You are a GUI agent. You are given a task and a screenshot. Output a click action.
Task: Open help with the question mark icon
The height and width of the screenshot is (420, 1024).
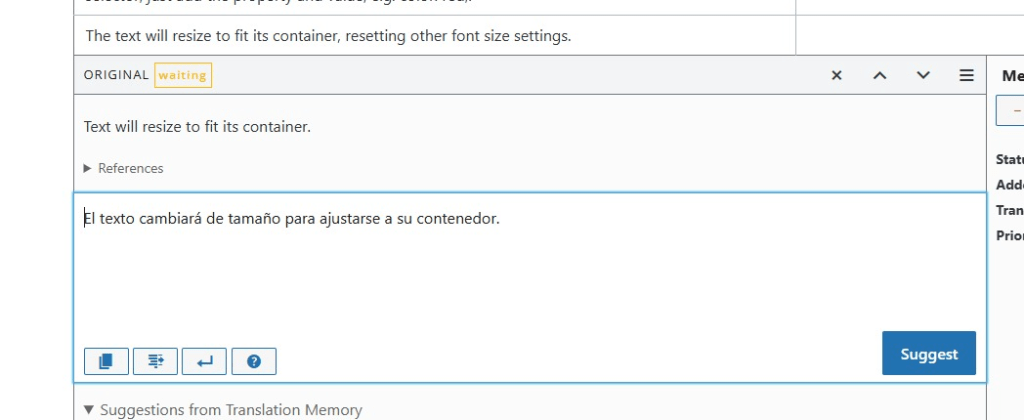pyautogui.click(x=253, y=361)
